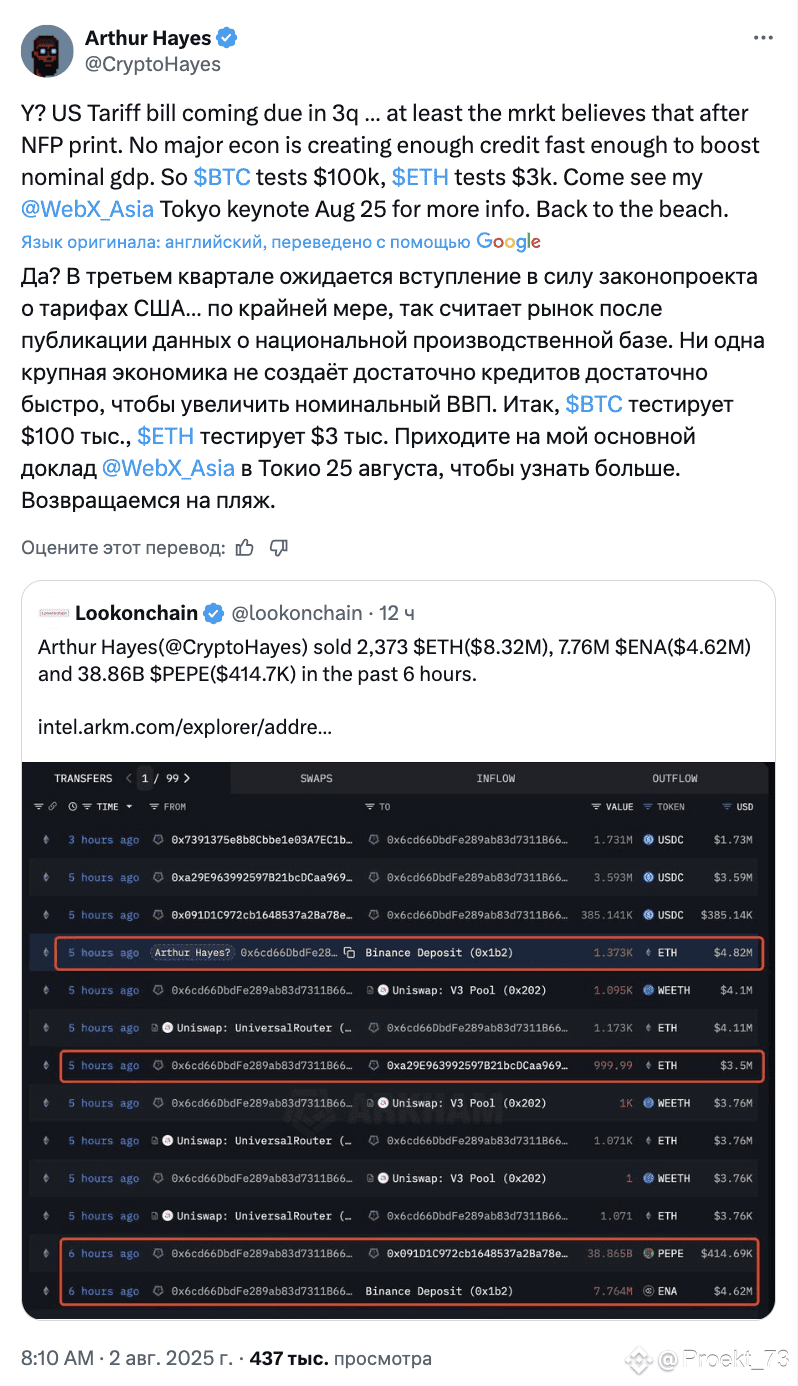Click the @CryptoHayes handle under author name
Screen dimensions: 798x1386
(153, 64)
